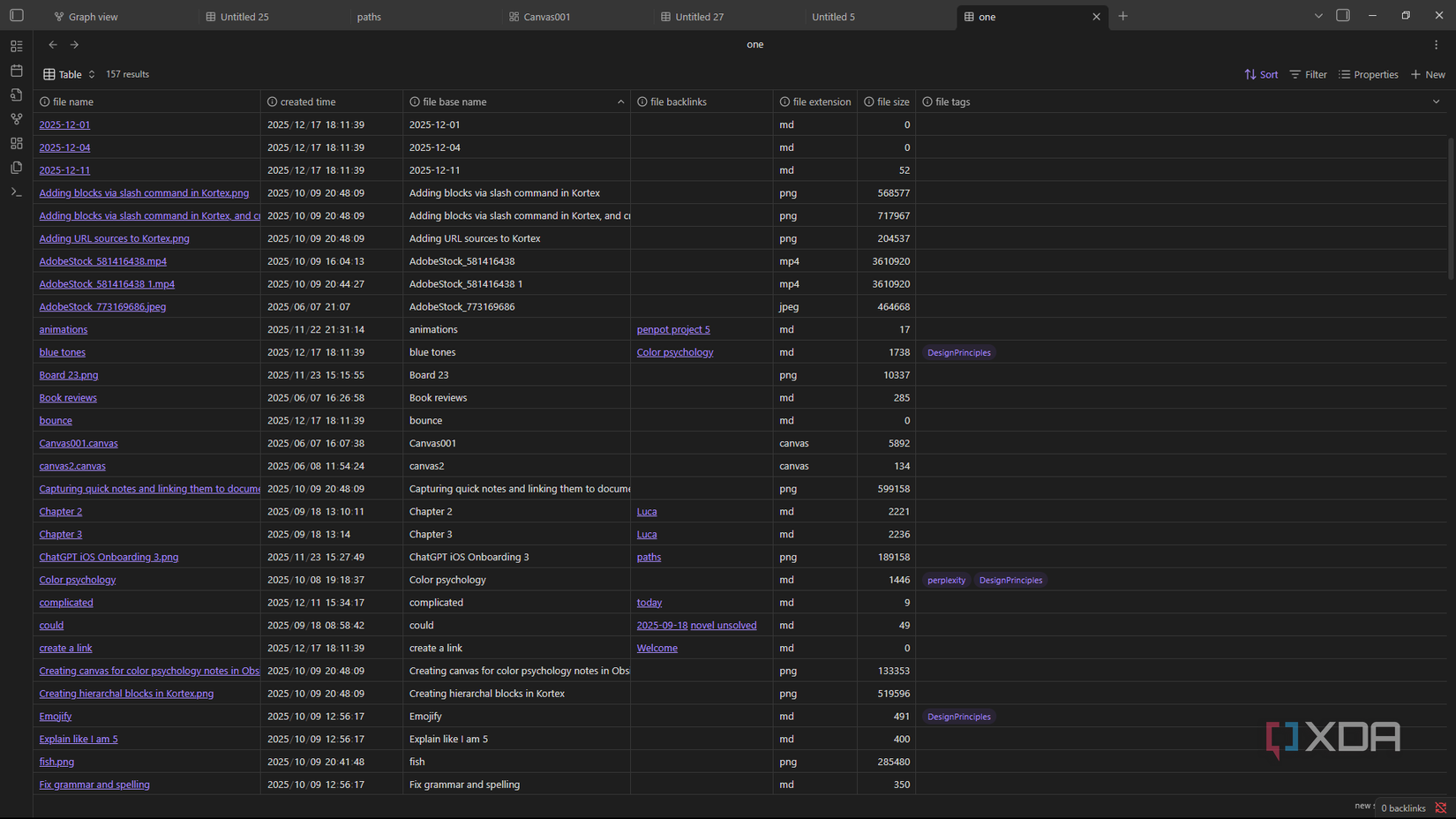The image size is (1456, 819).
Task: Select the outline list icon at sidebar top
Action: (x=16, y=45)
